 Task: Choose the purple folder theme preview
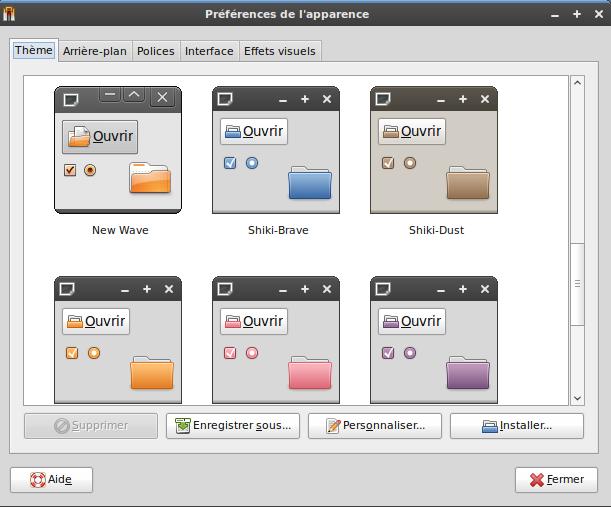pyautogui.click(x=434, y=340)
